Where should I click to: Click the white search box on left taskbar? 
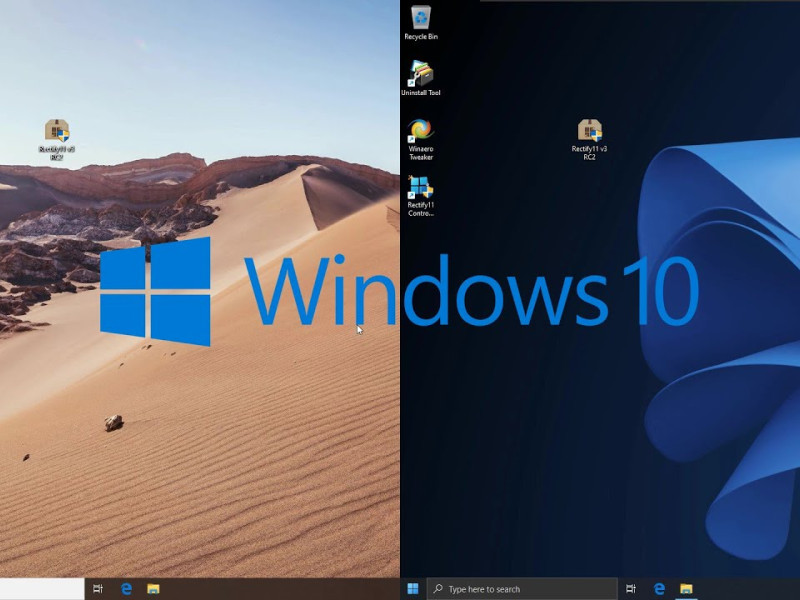pyautogui.click(x=42, y=589)
